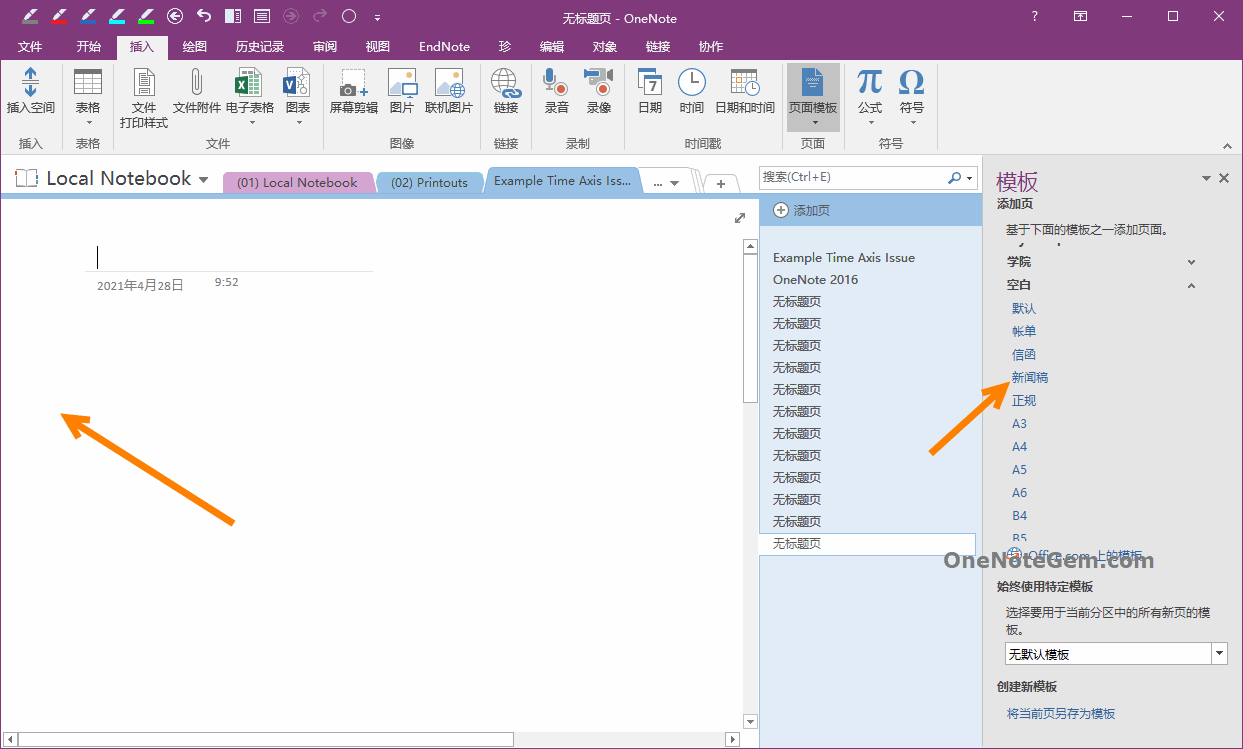Open the Page Templates button
This screenshot has height=749, width=1243.
(x=813, y=97)
